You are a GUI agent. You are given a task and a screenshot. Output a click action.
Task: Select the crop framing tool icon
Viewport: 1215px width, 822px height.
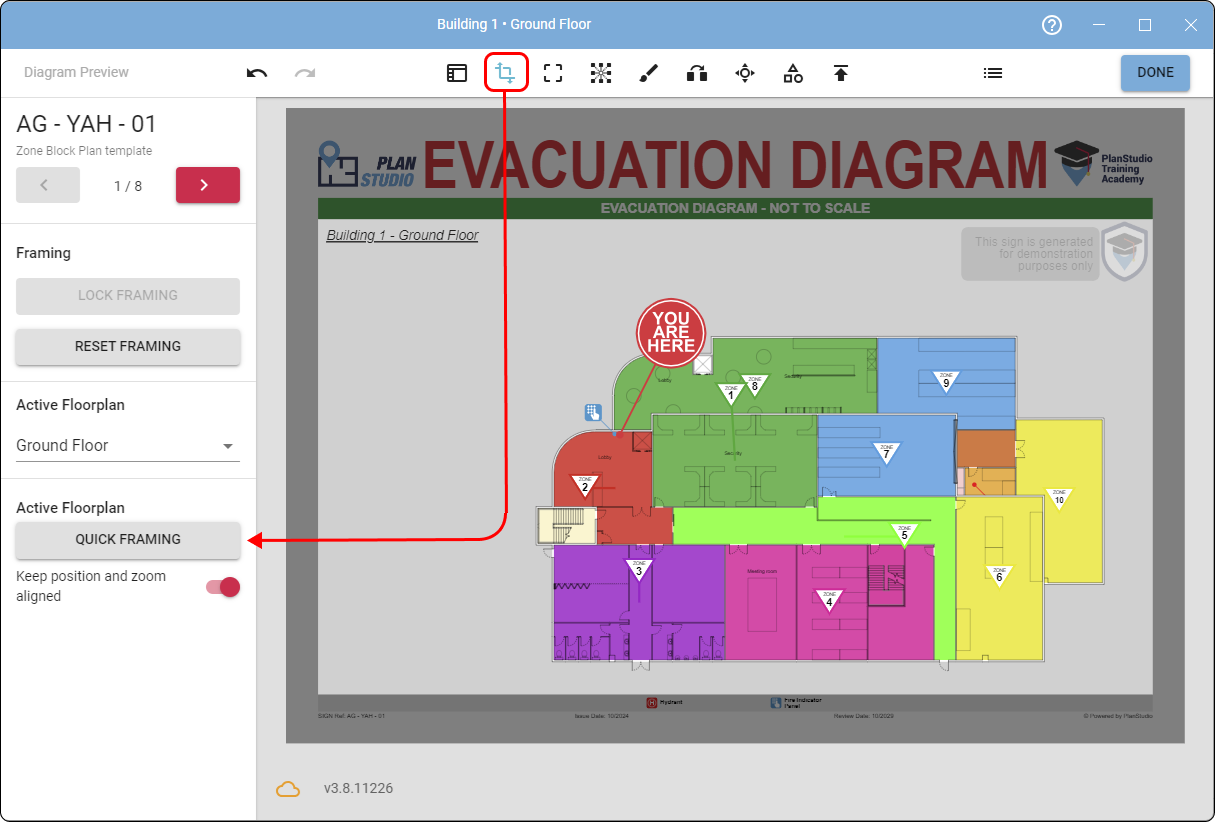coord(505,73)
